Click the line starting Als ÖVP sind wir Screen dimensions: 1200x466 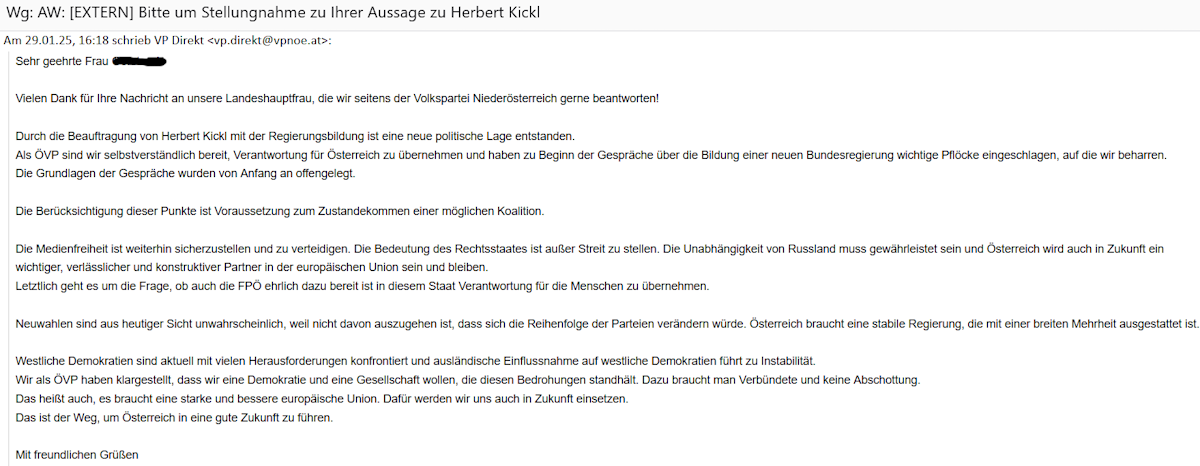click(591, 155)
